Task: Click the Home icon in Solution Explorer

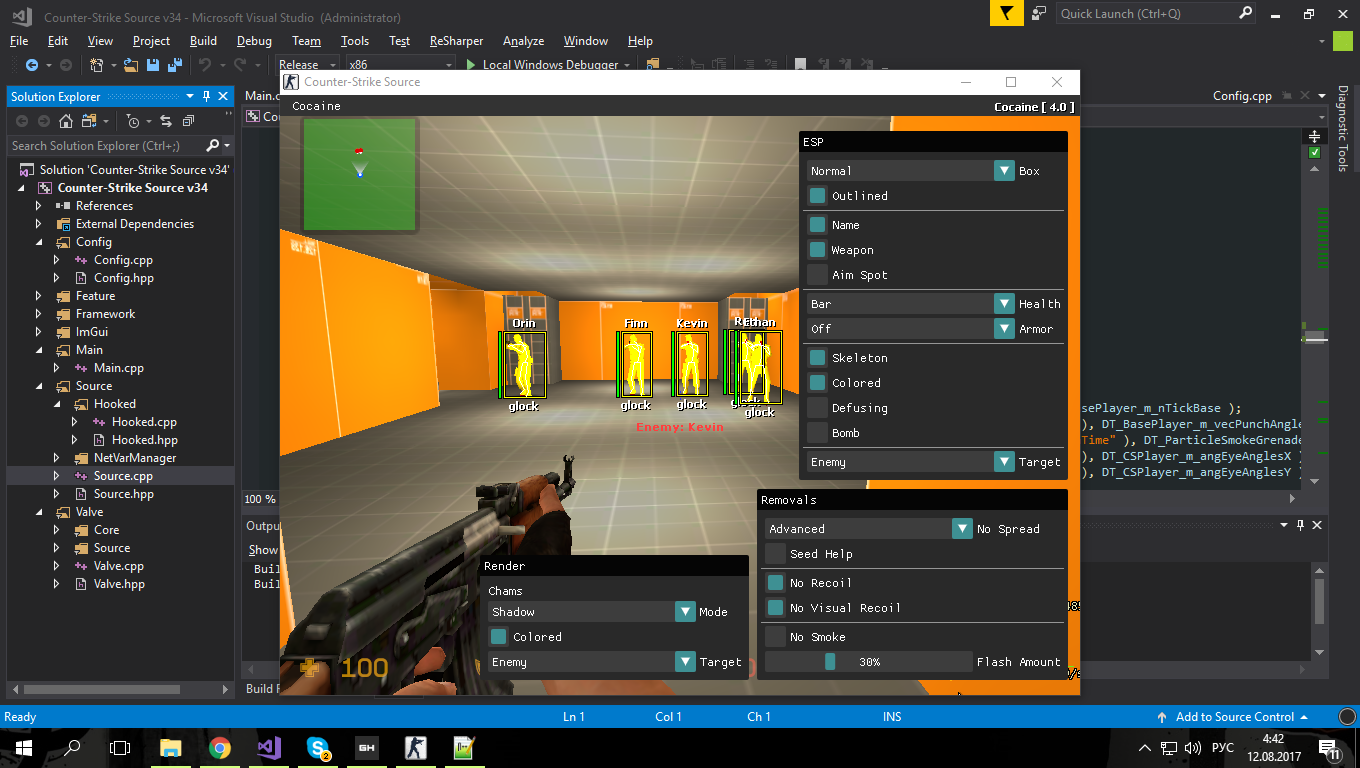Action: tap(66, 121)
